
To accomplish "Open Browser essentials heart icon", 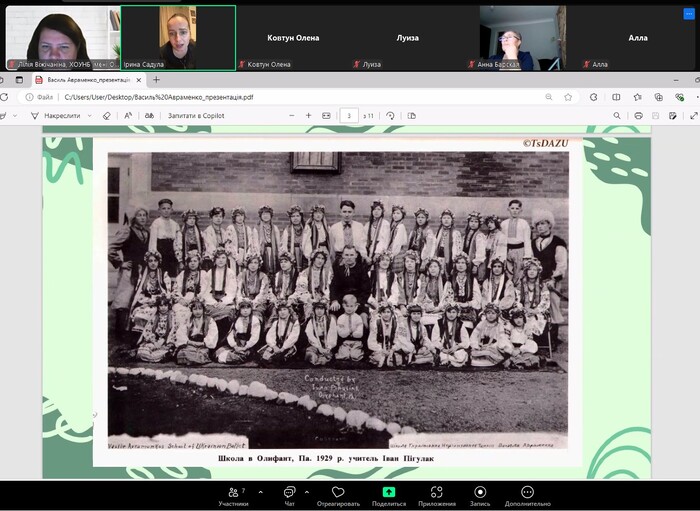I will pyautogui.click(x=679, y=97).
